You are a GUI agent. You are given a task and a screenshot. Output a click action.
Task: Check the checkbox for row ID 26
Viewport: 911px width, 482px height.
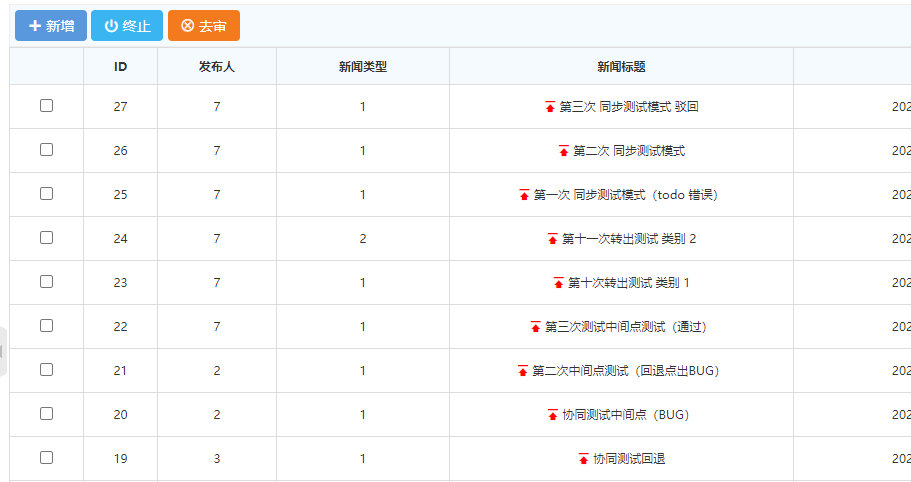point(46,150)
